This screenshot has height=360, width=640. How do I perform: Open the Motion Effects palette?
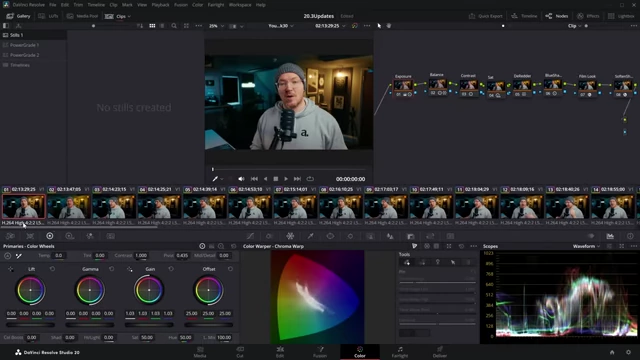coord(111,236)
